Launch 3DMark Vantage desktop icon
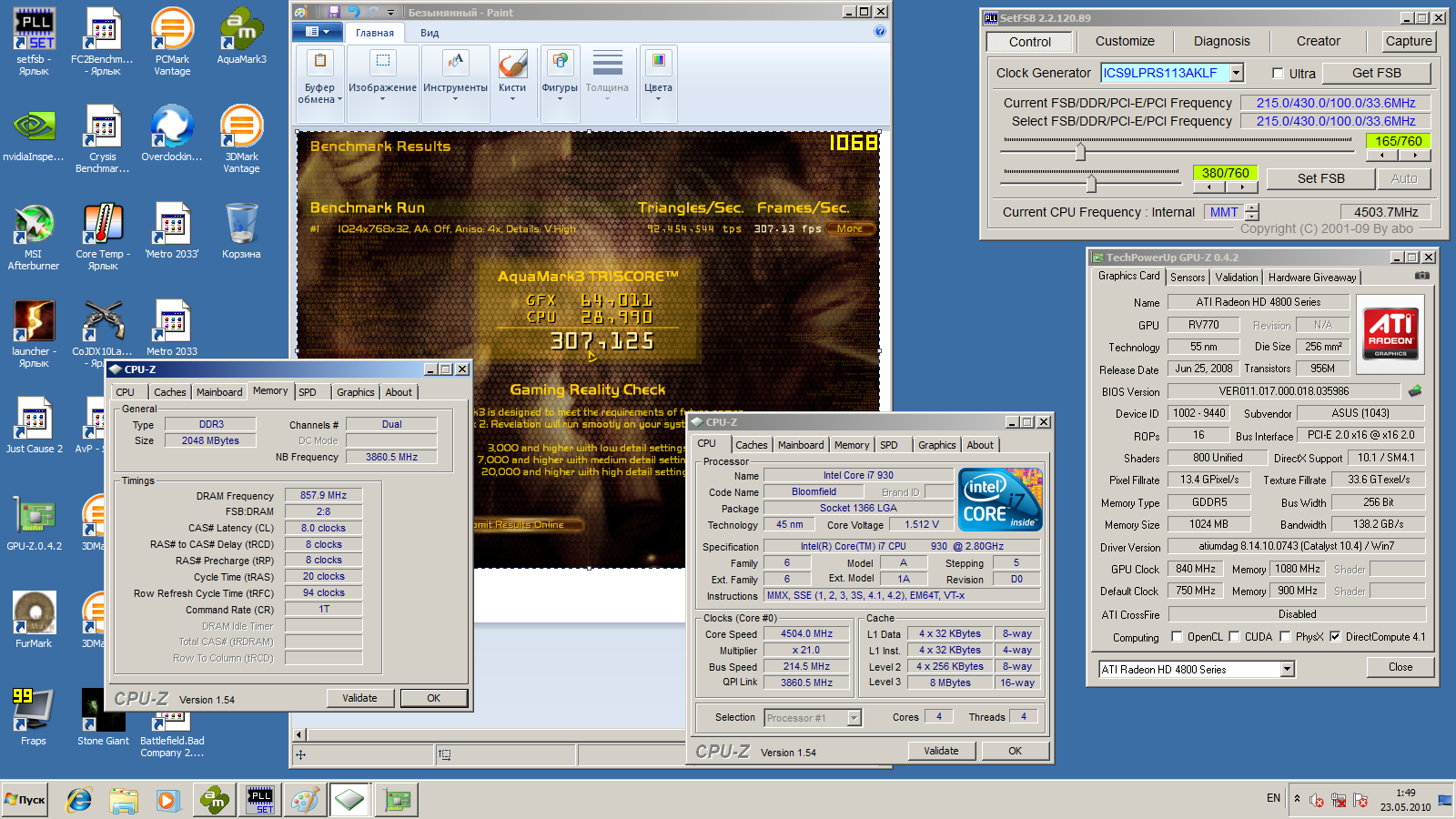 (241, 138)
